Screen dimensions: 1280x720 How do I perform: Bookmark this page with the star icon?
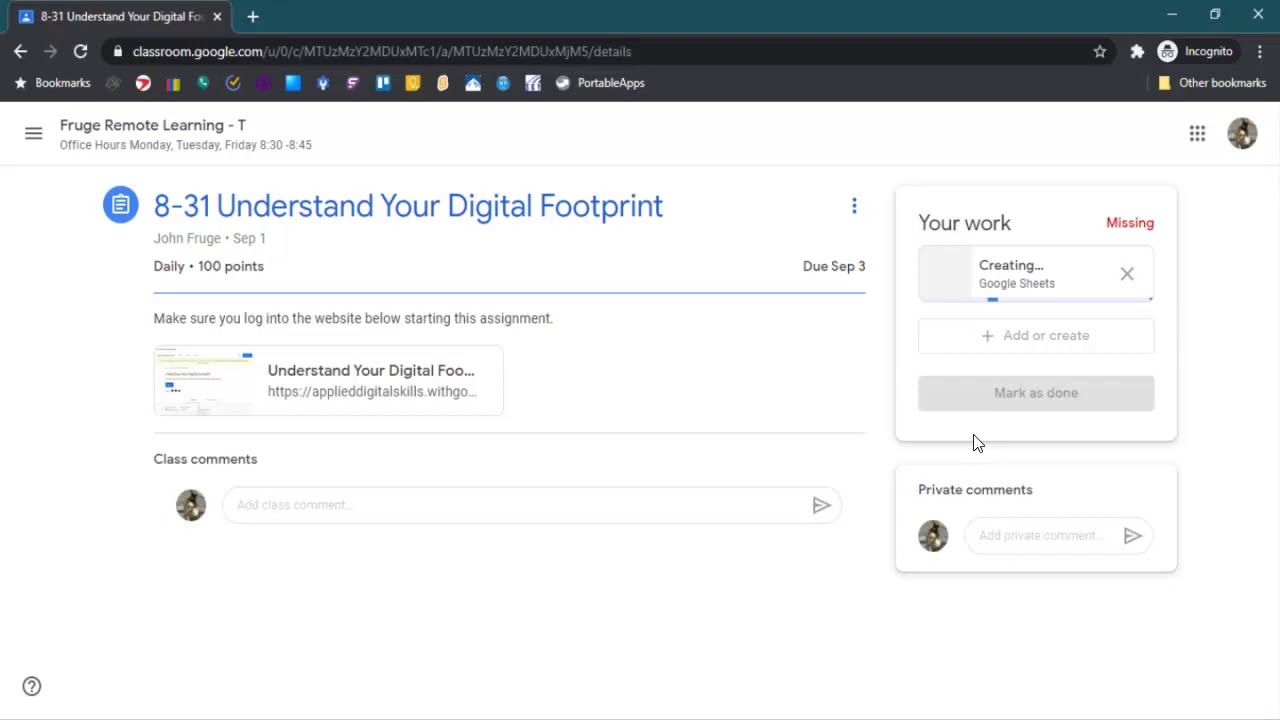coord(1100,51)
